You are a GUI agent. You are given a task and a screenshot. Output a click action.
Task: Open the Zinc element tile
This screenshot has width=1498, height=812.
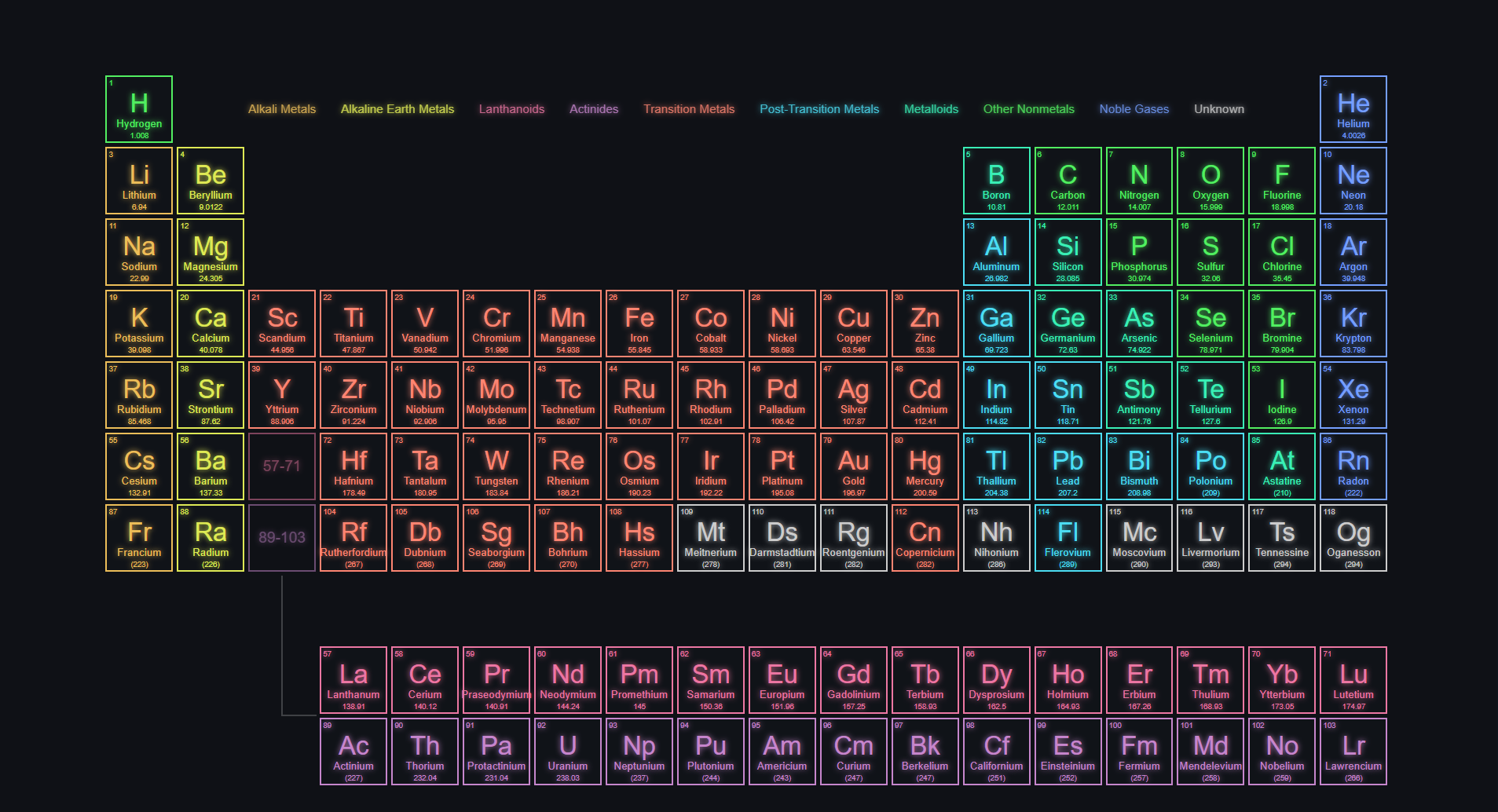[x=925, y=324]
